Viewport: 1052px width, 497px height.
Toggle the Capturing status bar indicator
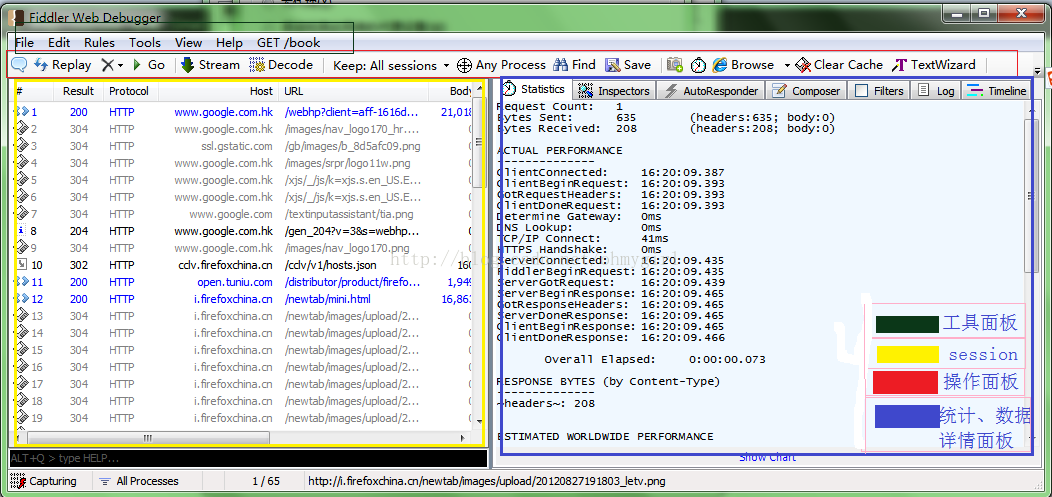(44, 481)
